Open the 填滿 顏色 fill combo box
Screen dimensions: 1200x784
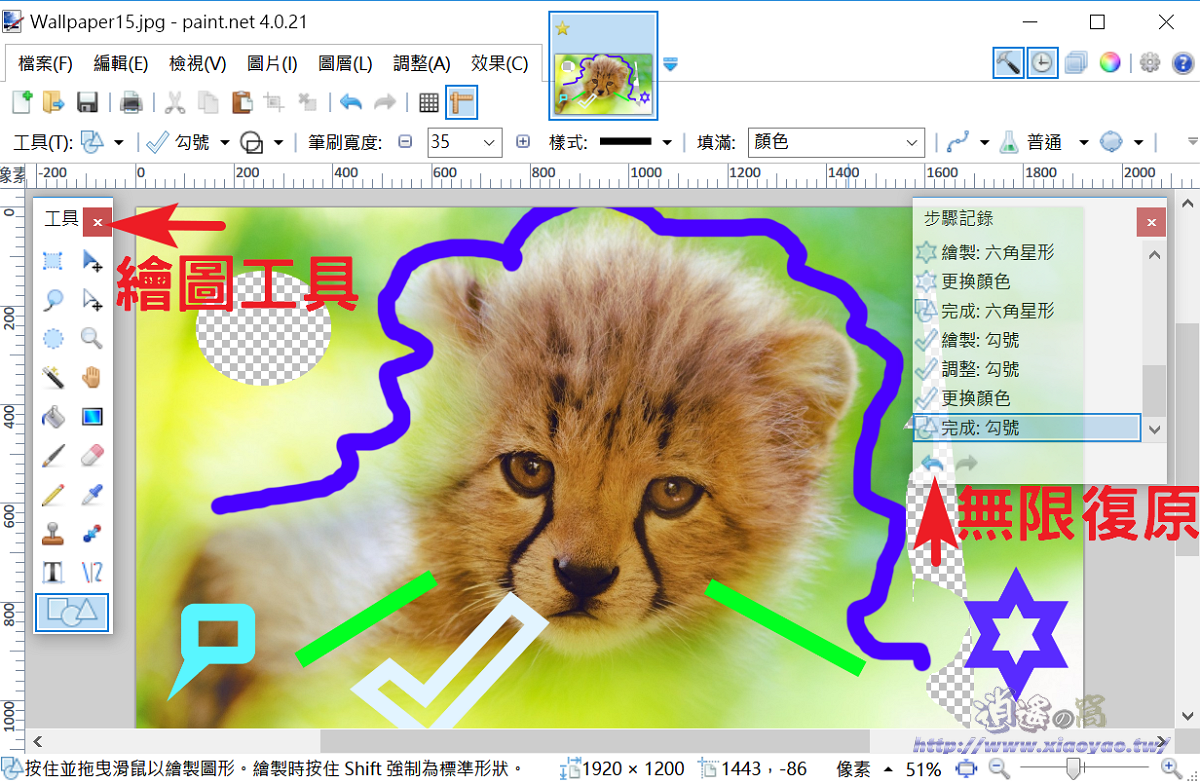(x=836, y=142)
